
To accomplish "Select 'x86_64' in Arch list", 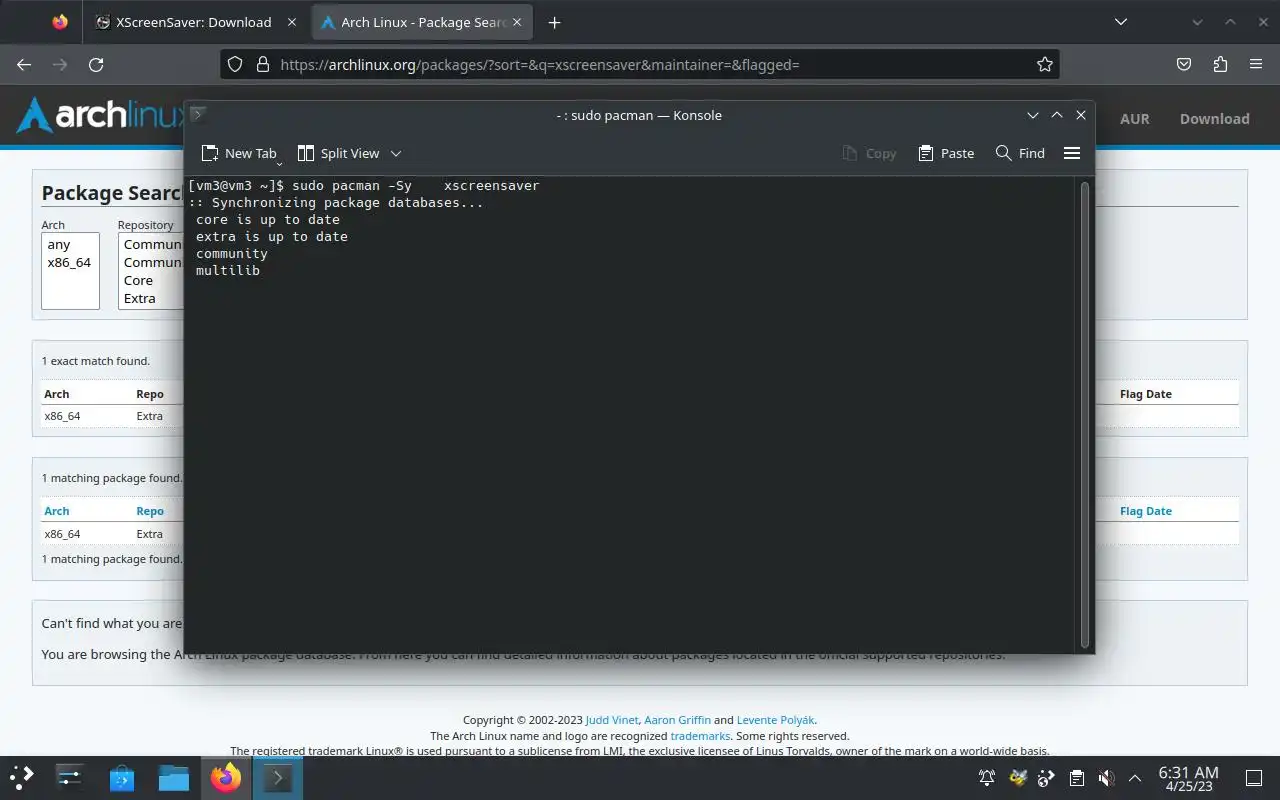I will coord(69,262).
